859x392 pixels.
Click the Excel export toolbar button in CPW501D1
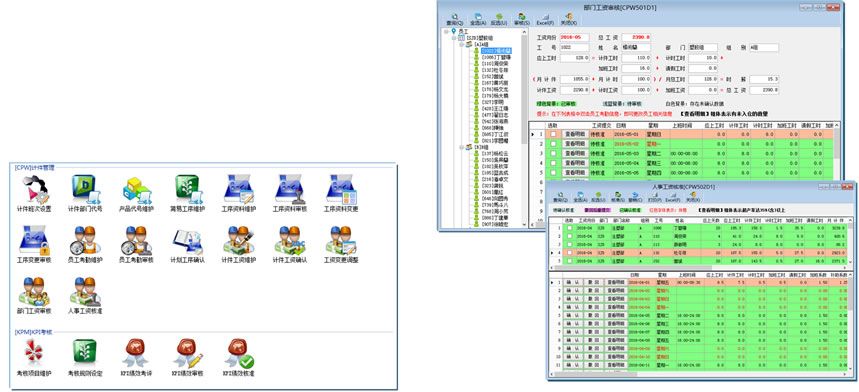[545, 20]
